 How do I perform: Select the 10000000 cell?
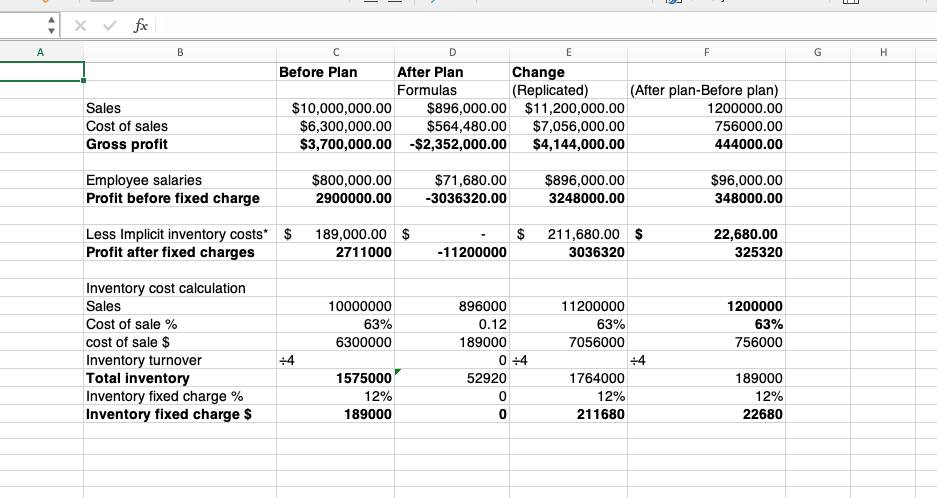point(335,306)
